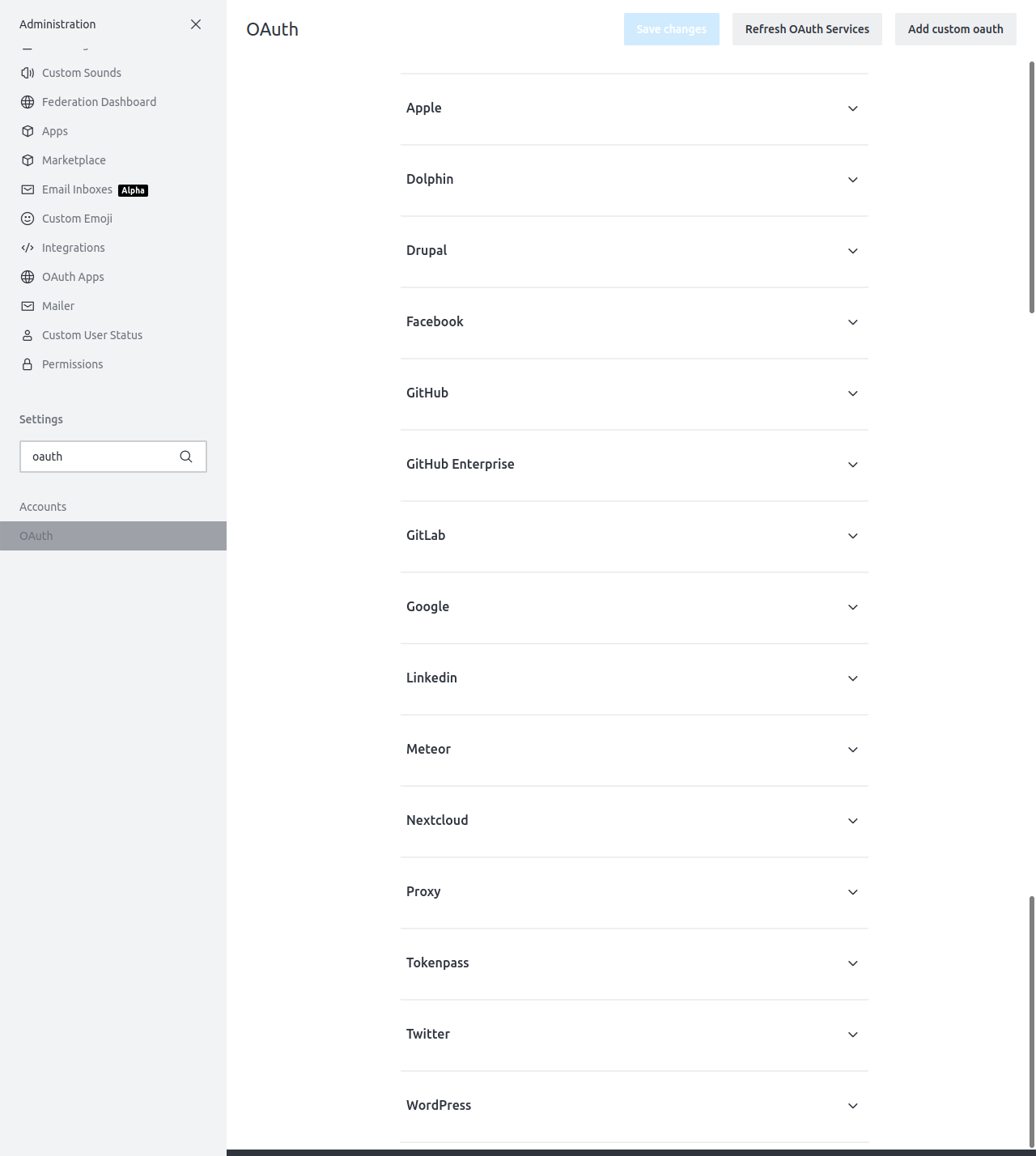Open the Permissions section
The image size is (1036, 1156).
coord(72,363)
